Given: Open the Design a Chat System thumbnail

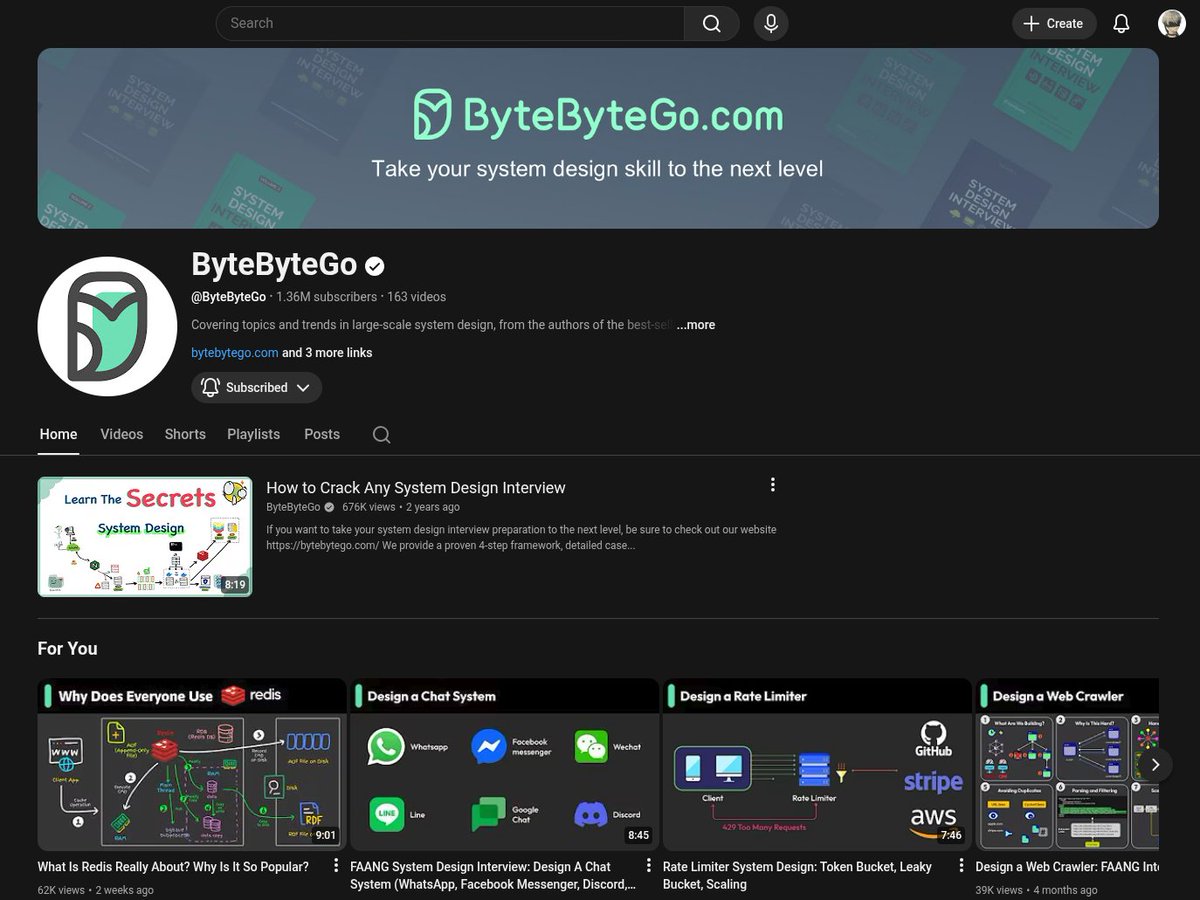Looking at the screenshot, I should (504, 765).
